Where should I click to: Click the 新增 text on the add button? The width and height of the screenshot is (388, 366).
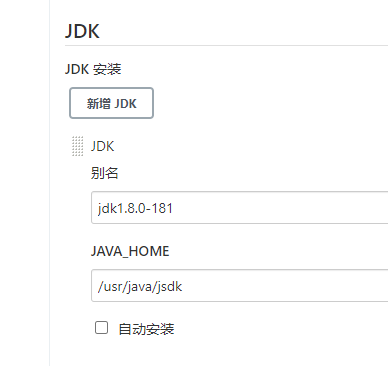point(99,103)
